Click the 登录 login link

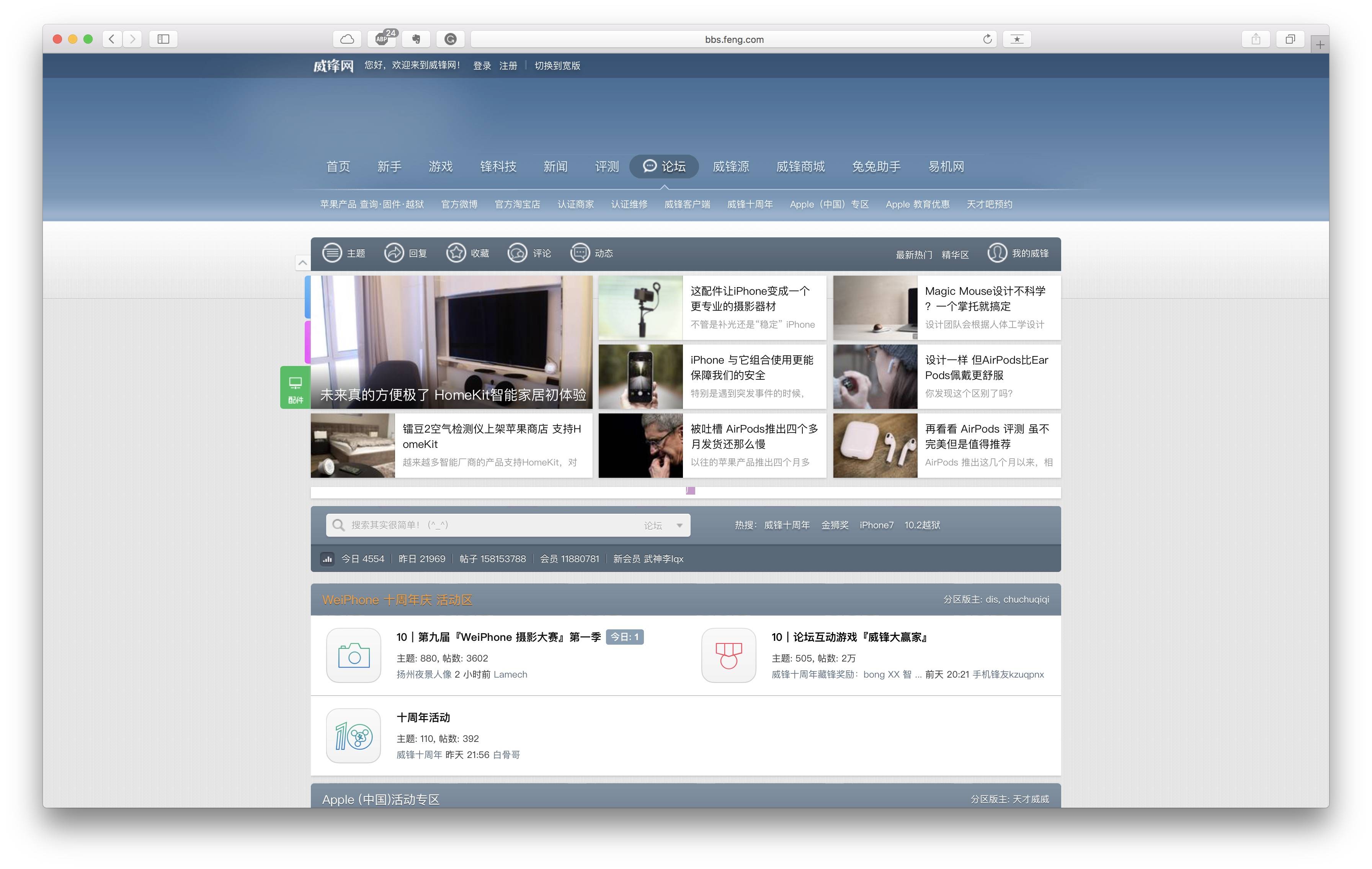pos(482,66)
